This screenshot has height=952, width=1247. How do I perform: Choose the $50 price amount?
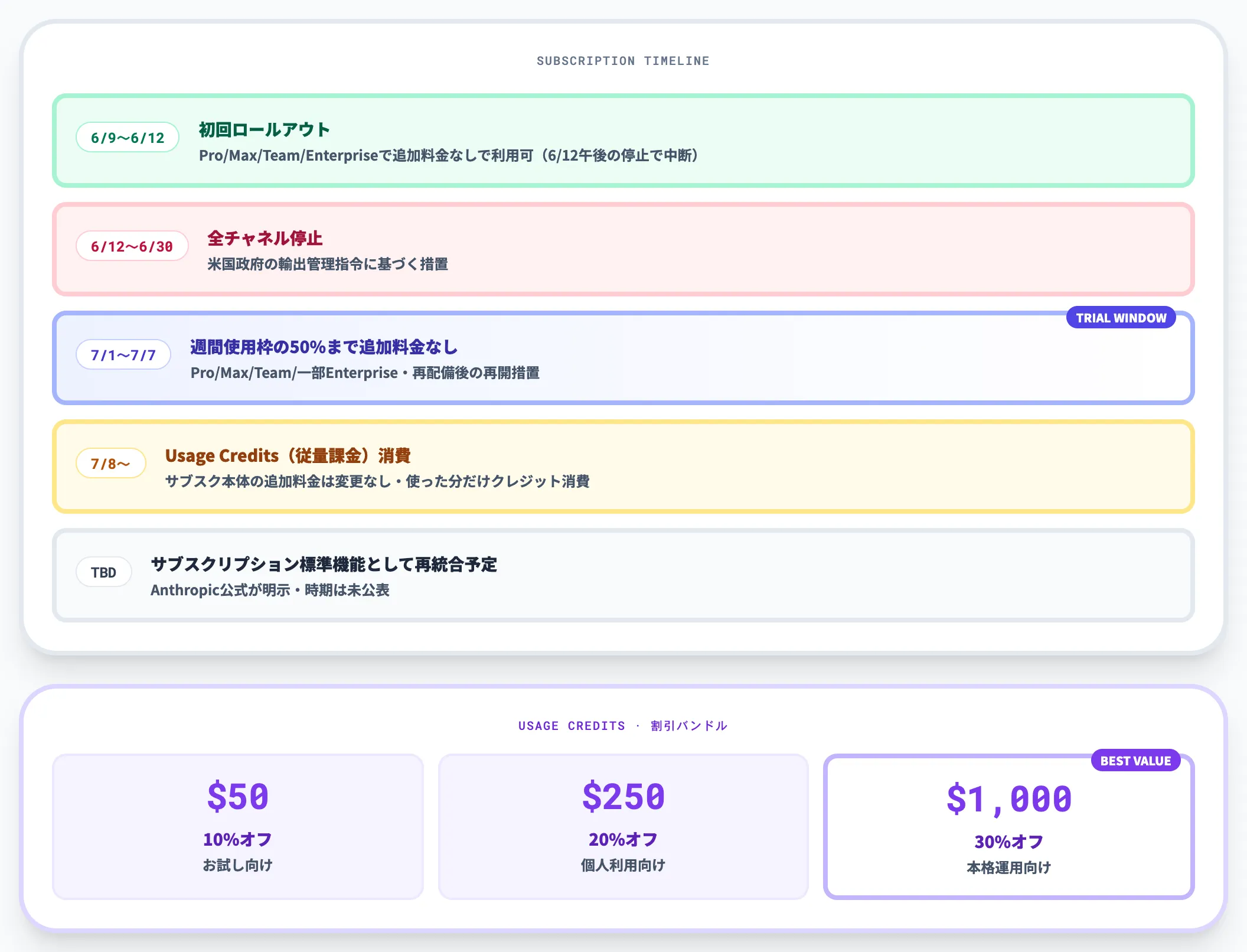(x=238, y=796)
